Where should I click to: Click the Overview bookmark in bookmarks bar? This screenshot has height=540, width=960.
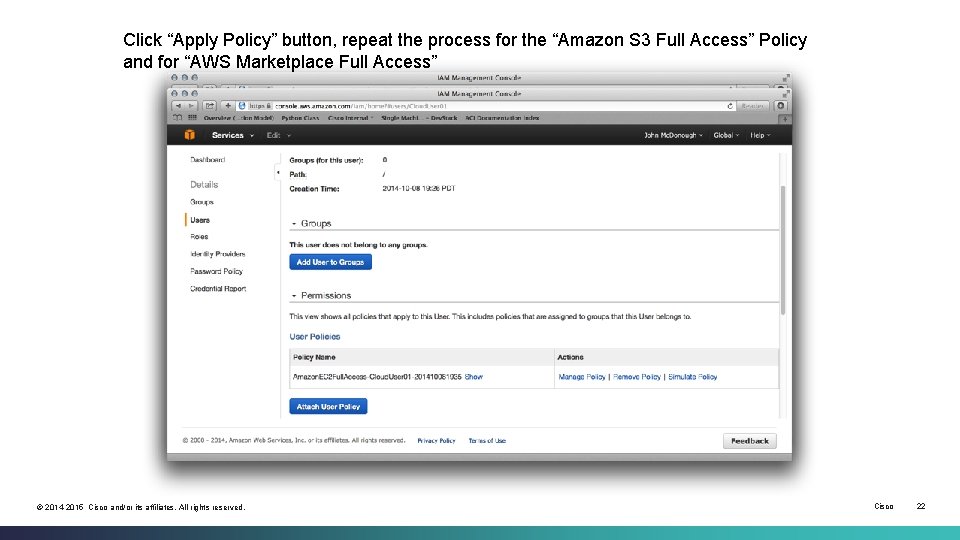[x=238, y=118]
